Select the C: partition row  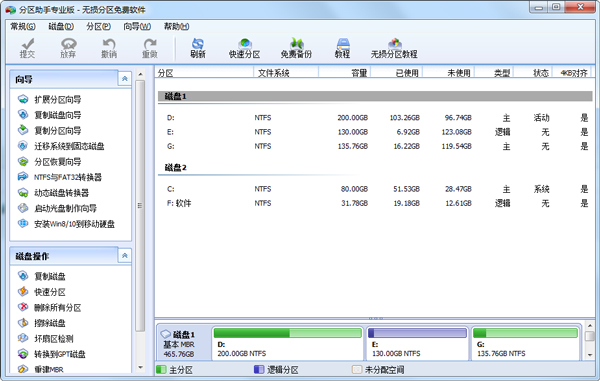click(375, 189)
